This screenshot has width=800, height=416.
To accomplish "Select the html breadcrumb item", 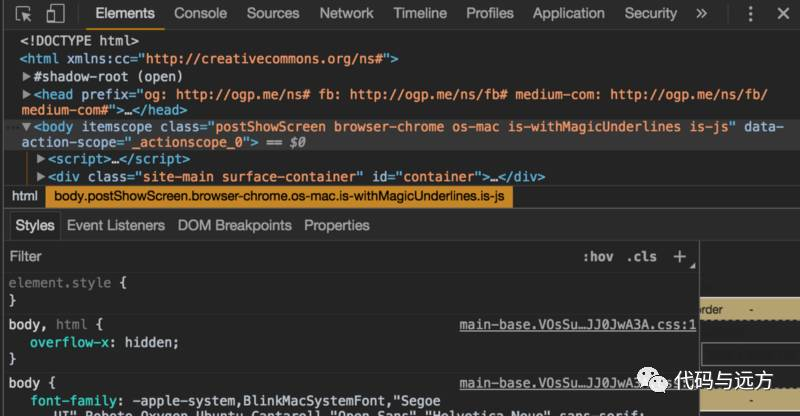I will (25, 197).
